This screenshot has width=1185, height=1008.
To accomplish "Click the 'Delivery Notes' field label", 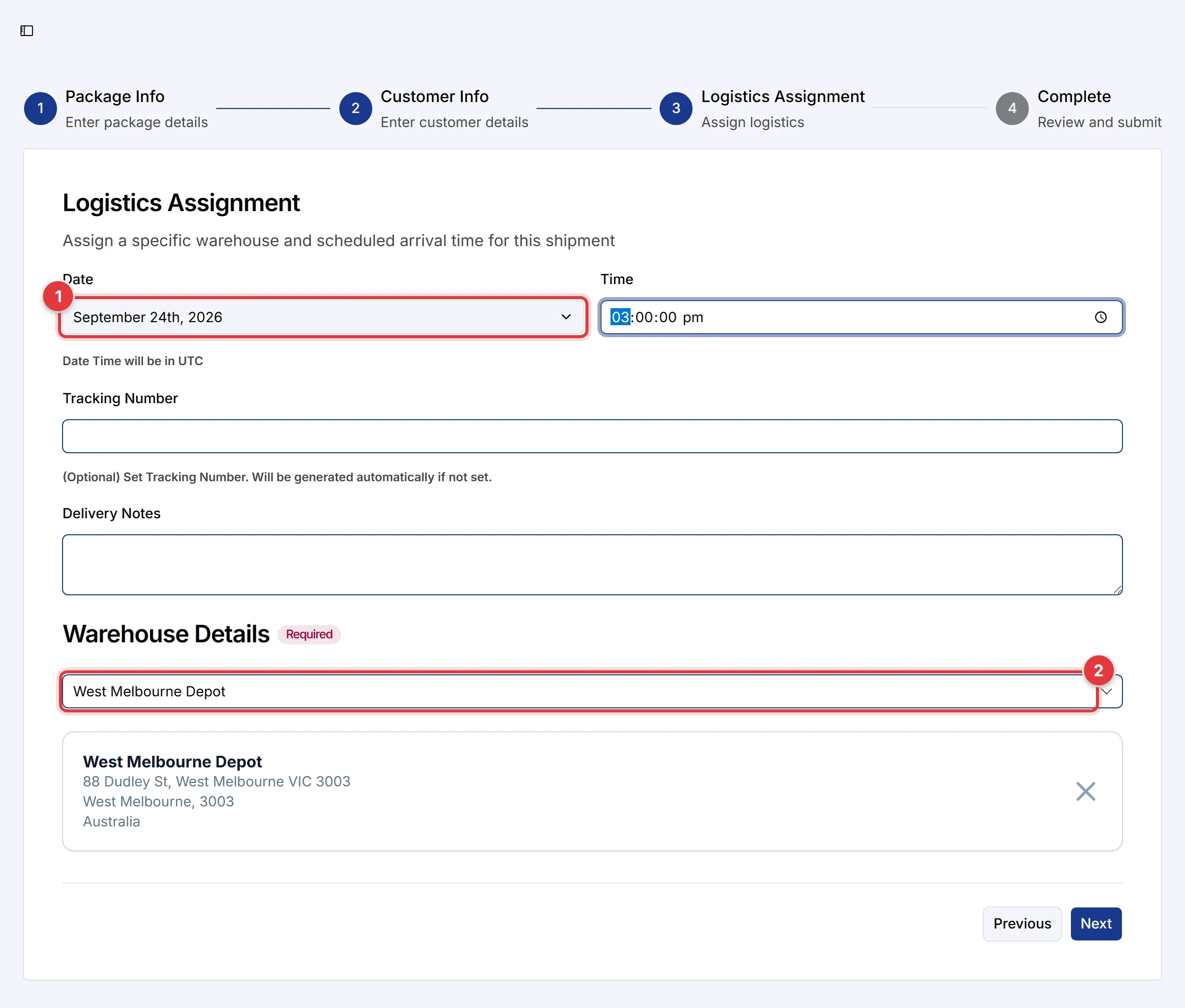I will 112,513.
